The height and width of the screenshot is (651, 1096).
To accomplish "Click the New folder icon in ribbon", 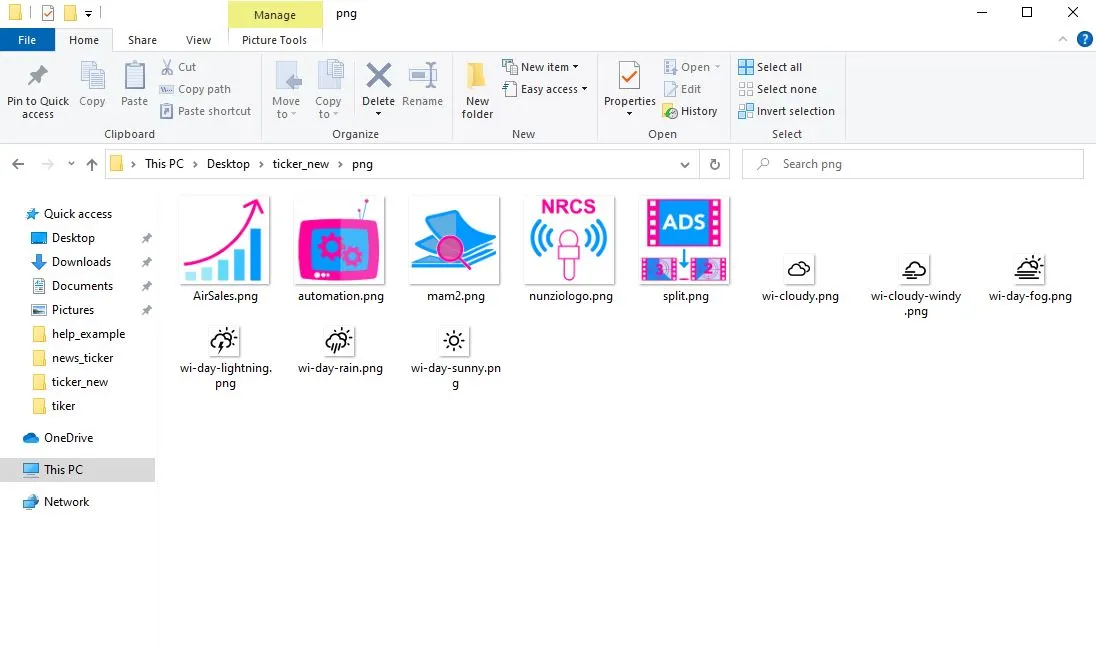I will pyautogui.click(x=477, y=77).
